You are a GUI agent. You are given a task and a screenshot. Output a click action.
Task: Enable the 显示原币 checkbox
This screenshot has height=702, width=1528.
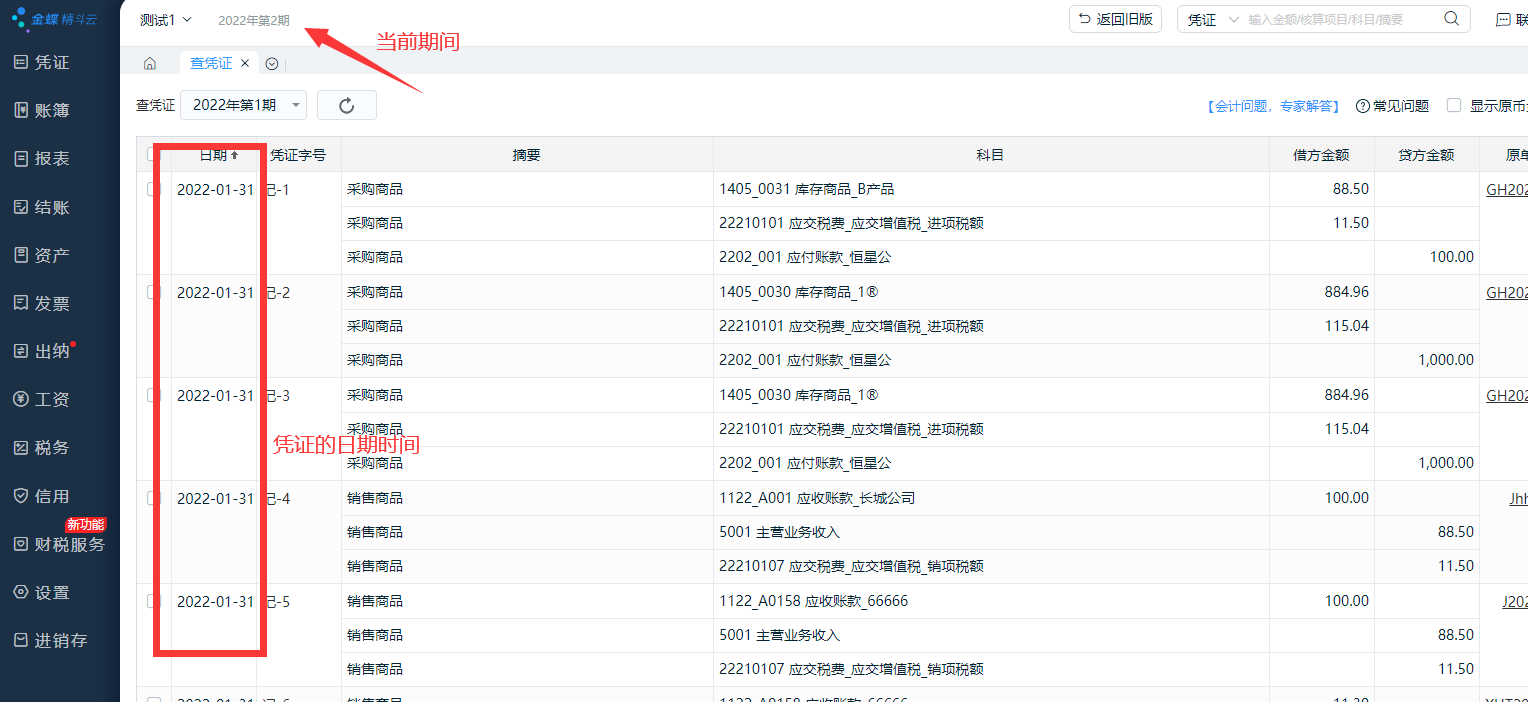pos(1454,105)
